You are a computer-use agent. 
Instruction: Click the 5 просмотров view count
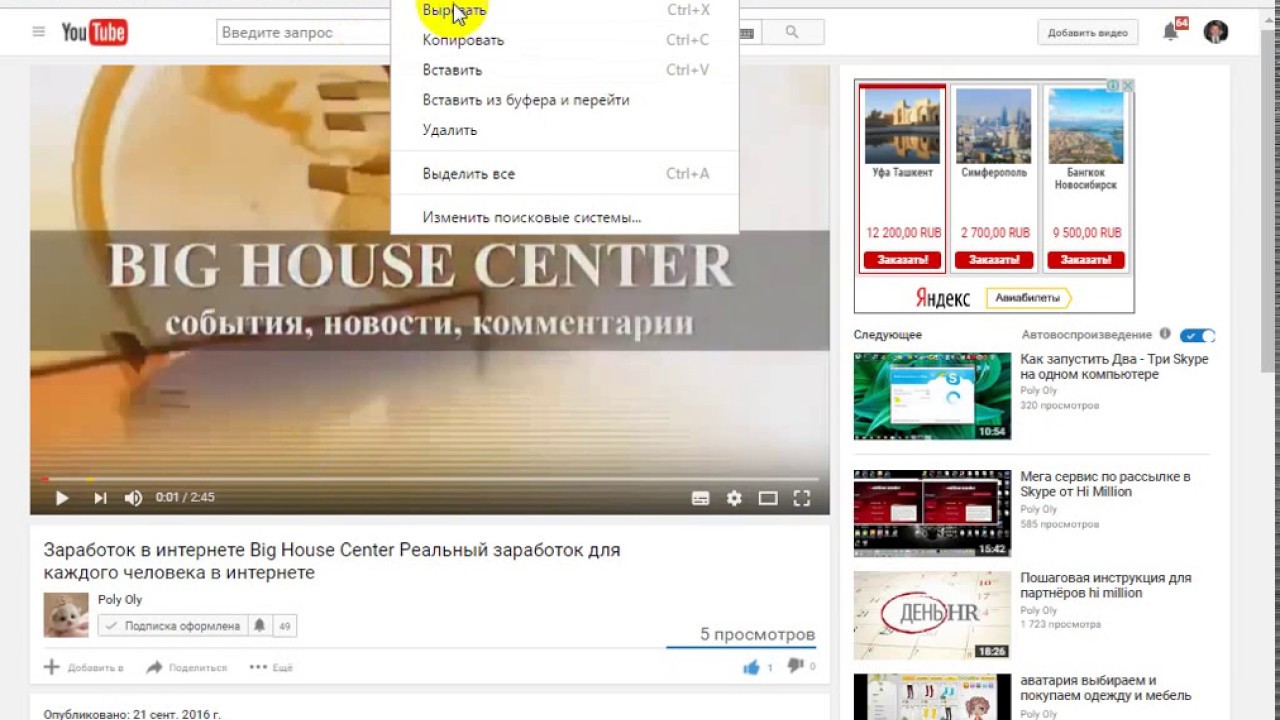point(757,634)
